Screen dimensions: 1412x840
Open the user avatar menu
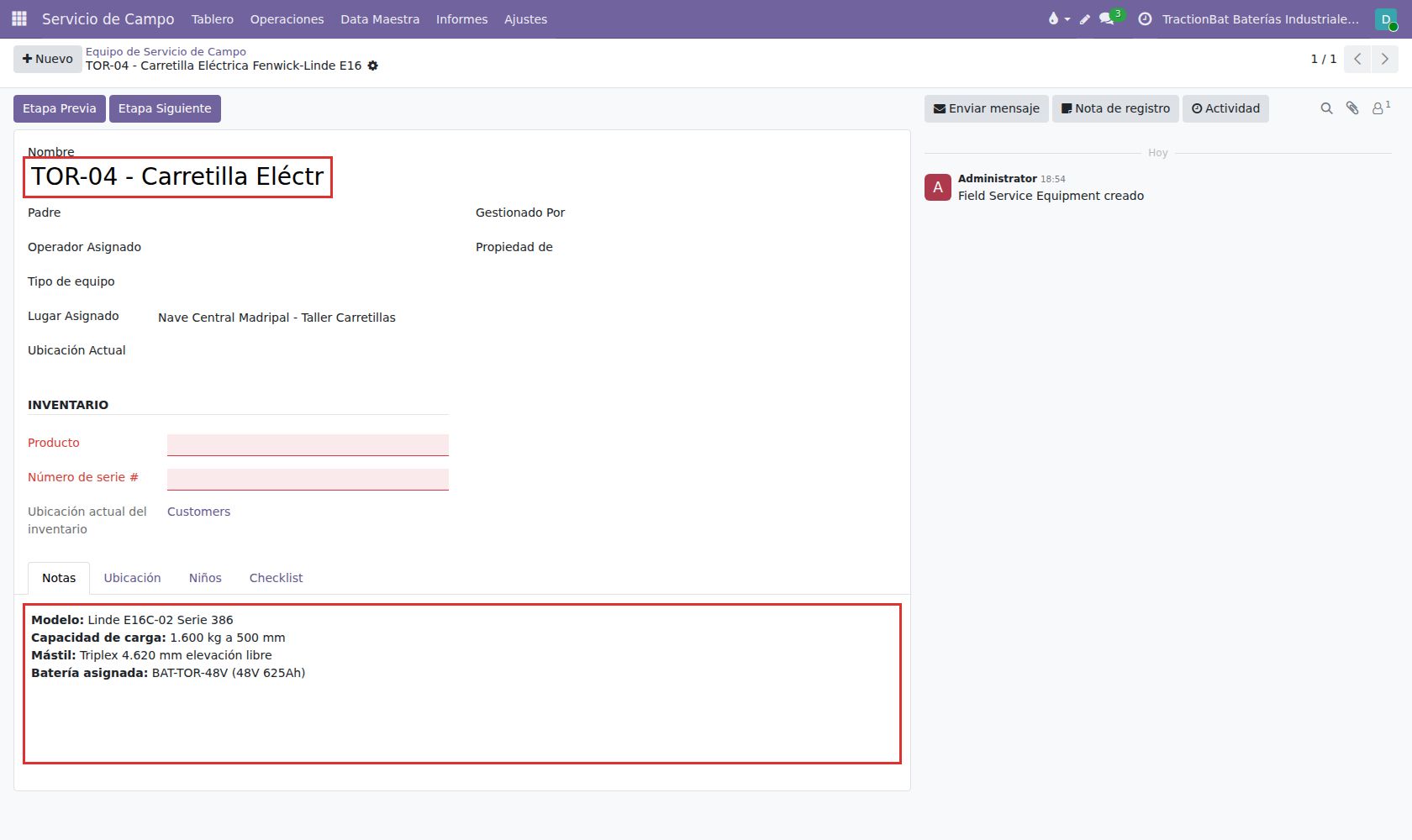[x=1386, y=18]
